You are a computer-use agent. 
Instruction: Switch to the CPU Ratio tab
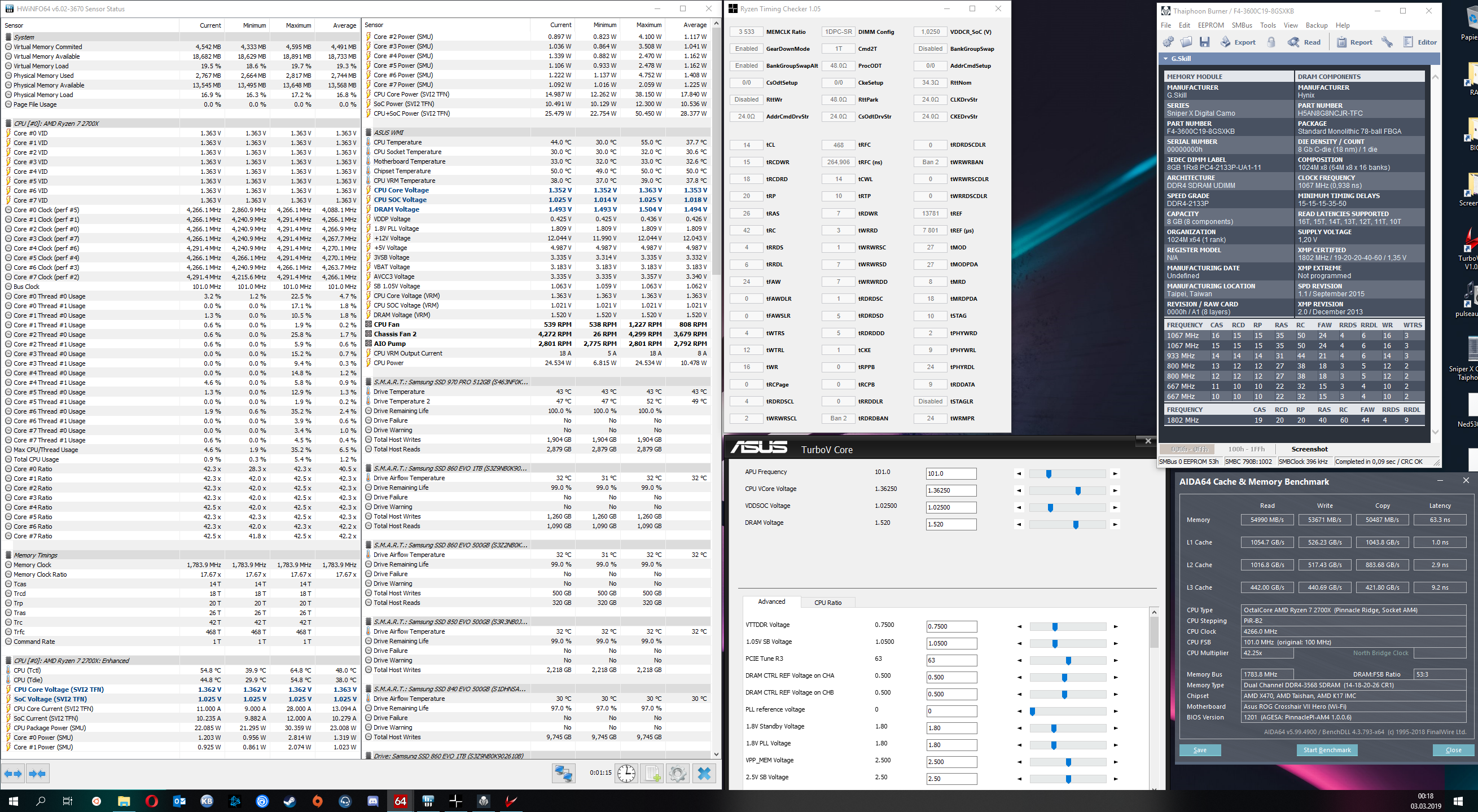pyautogui.click(x=827, y=603)
